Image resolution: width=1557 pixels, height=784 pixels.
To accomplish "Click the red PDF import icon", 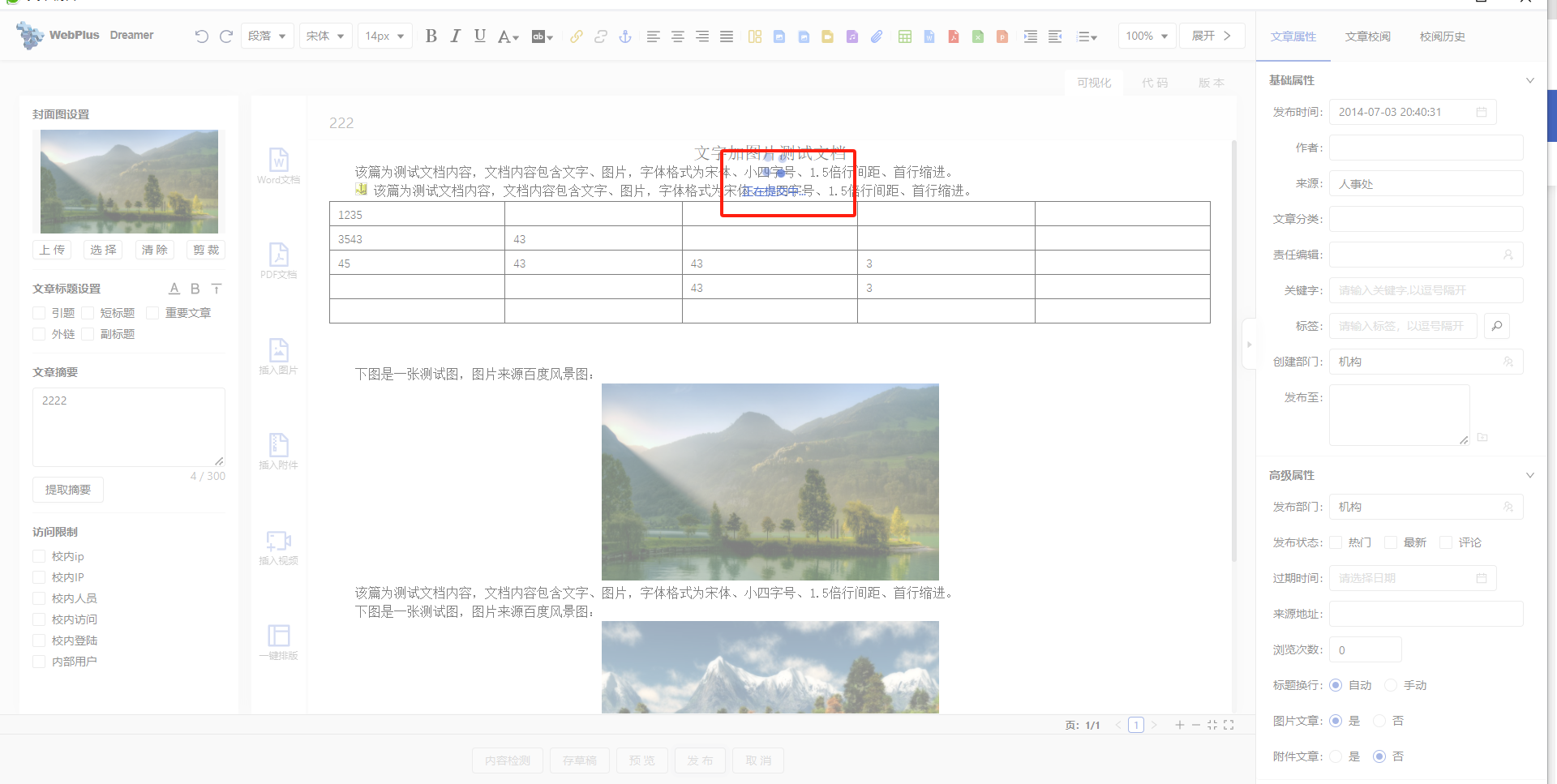I will pyautogui.click(x=954, y=36).
